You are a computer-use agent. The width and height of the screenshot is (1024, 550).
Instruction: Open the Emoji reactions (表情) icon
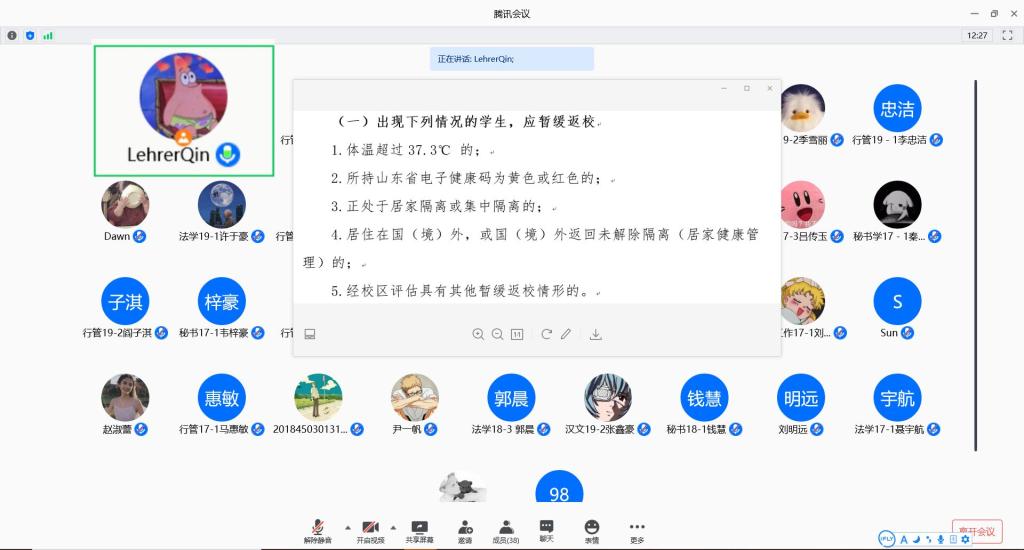click(x=592, y=530)
